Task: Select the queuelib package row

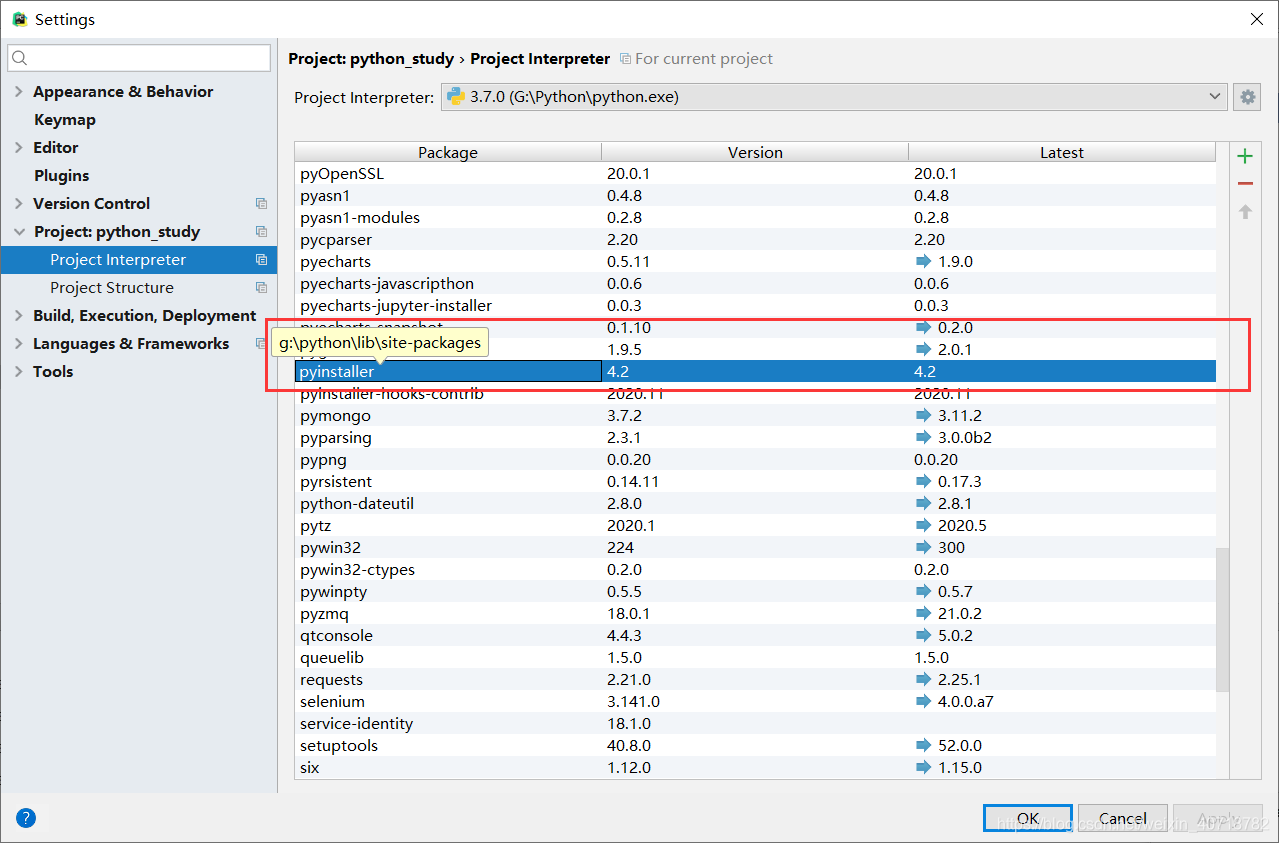Action: point(755,657)
